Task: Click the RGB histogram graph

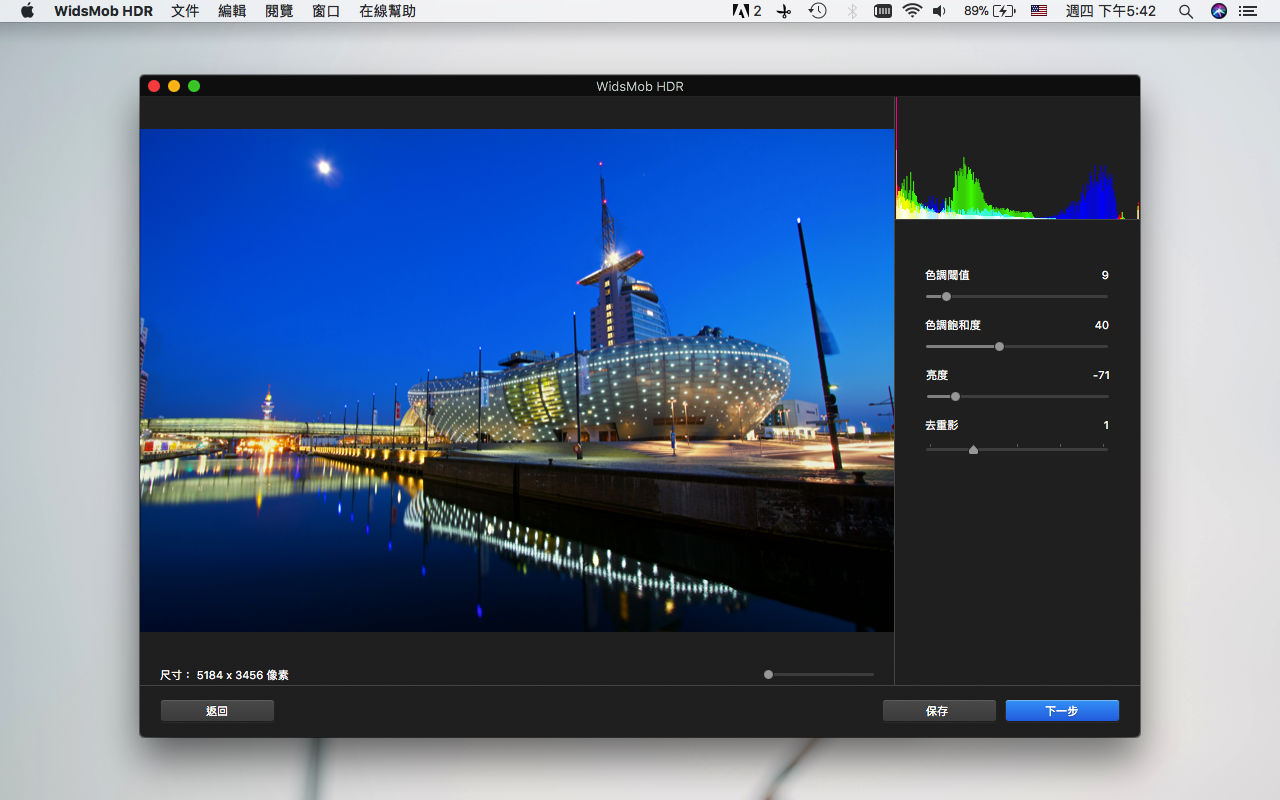Action: (1017, 158)
